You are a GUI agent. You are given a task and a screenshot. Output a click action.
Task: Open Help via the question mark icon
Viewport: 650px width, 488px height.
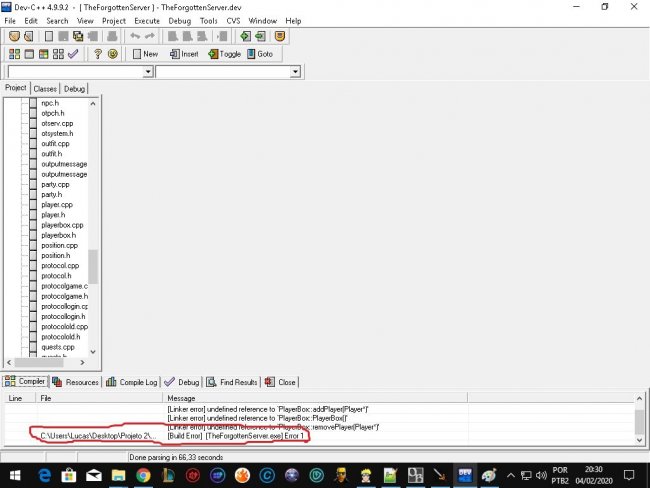tap(98, 54)
